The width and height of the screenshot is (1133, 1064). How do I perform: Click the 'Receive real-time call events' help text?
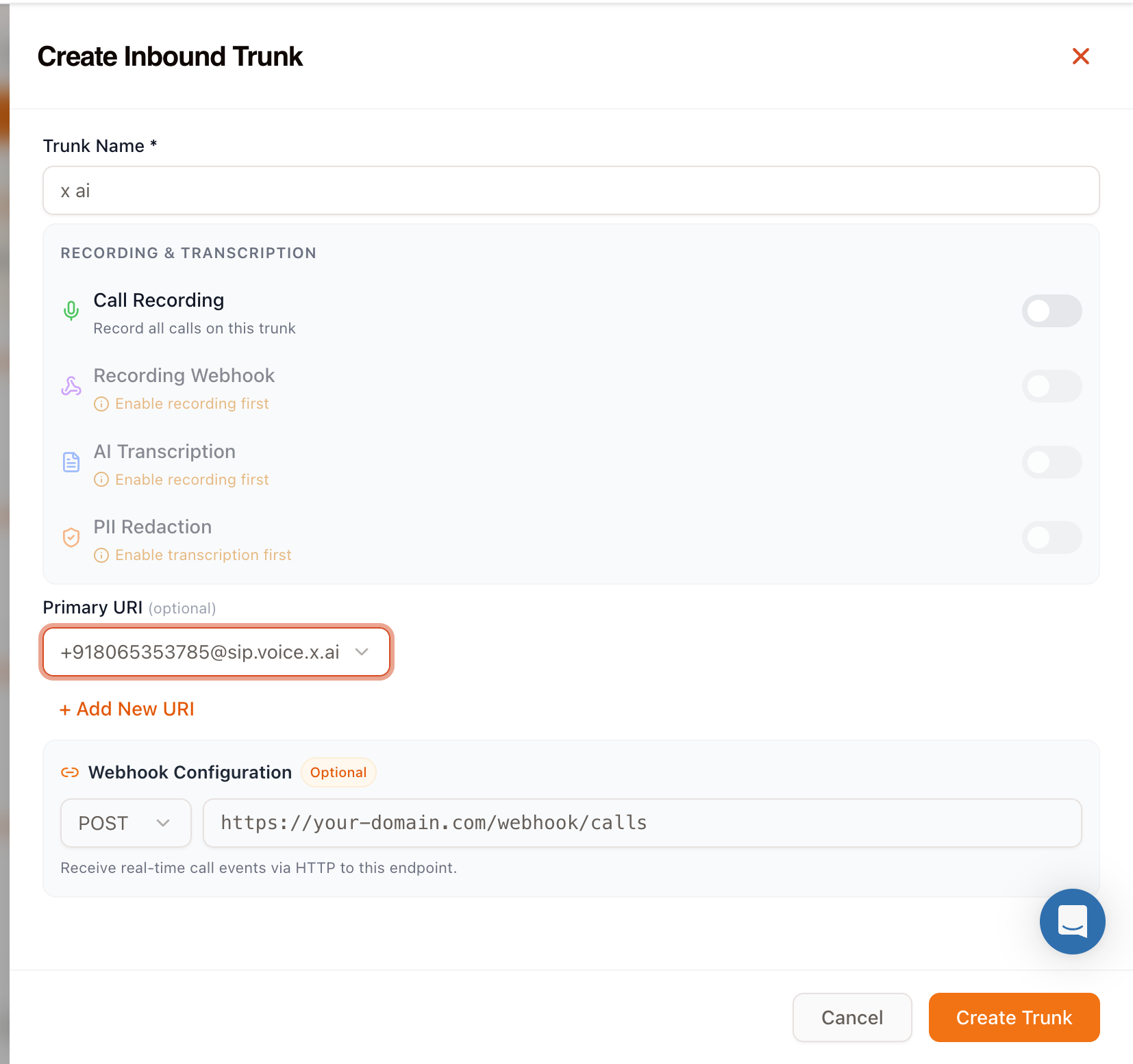coord(258,868)
